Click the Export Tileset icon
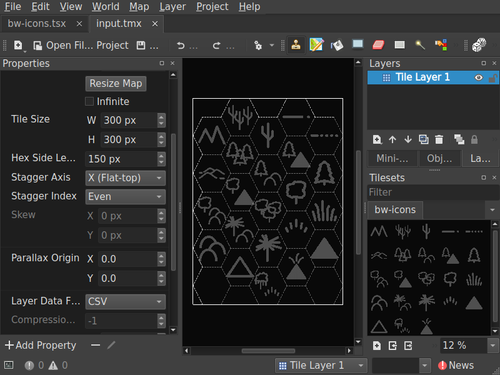The image size is (500, 375). [x=408, y=346]
